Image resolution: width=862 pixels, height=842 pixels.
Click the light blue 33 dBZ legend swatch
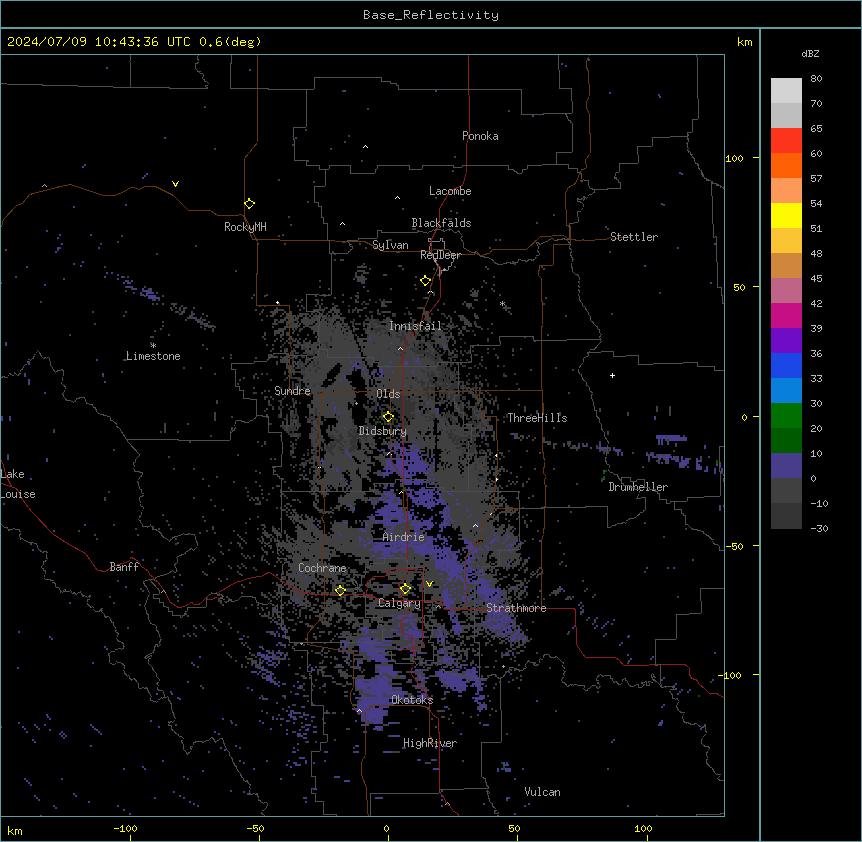click(x=786, y=391)
